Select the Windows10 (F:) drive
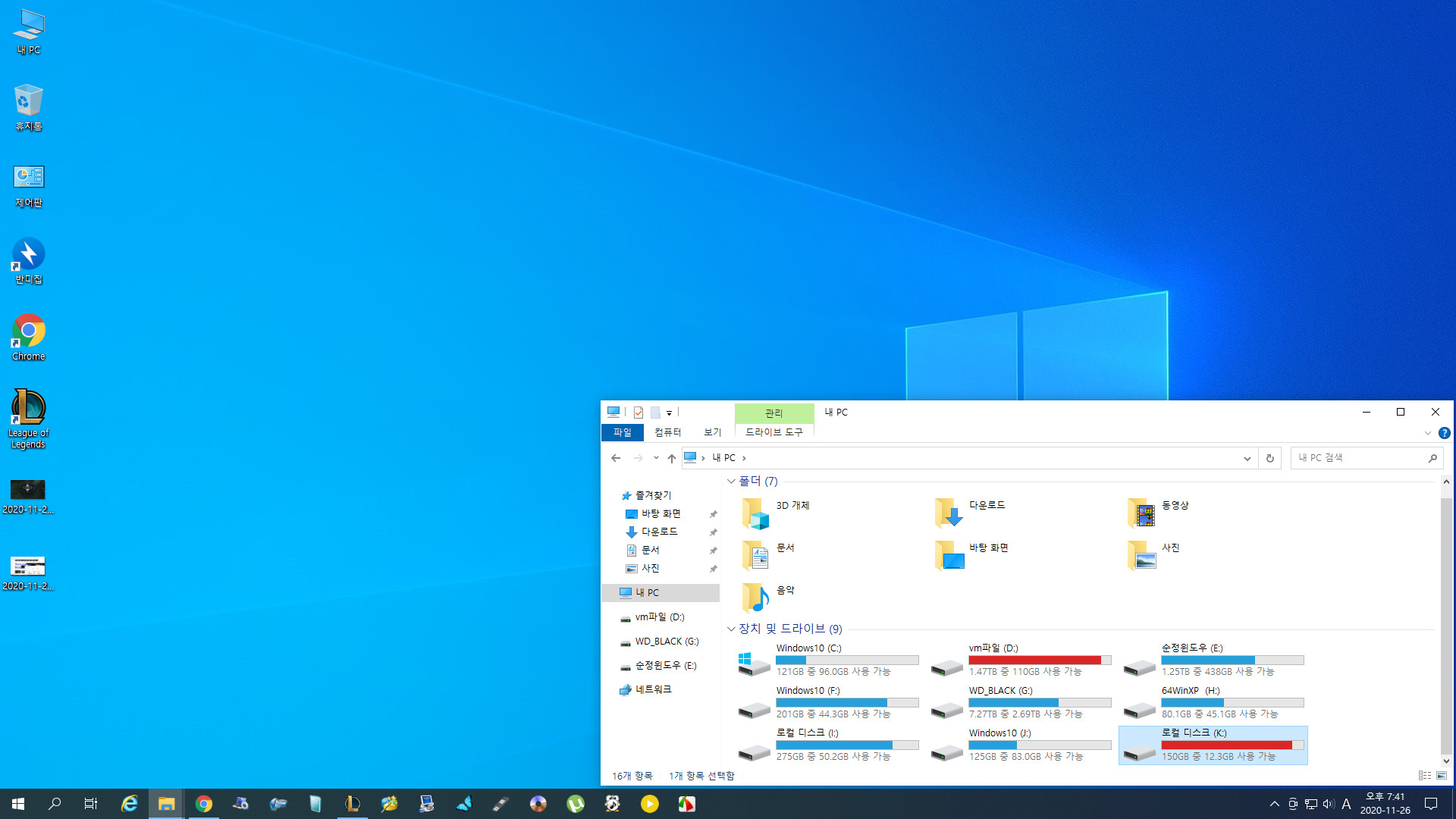Viewport: 1456px width, 819px height. click(x=828, y=702)
